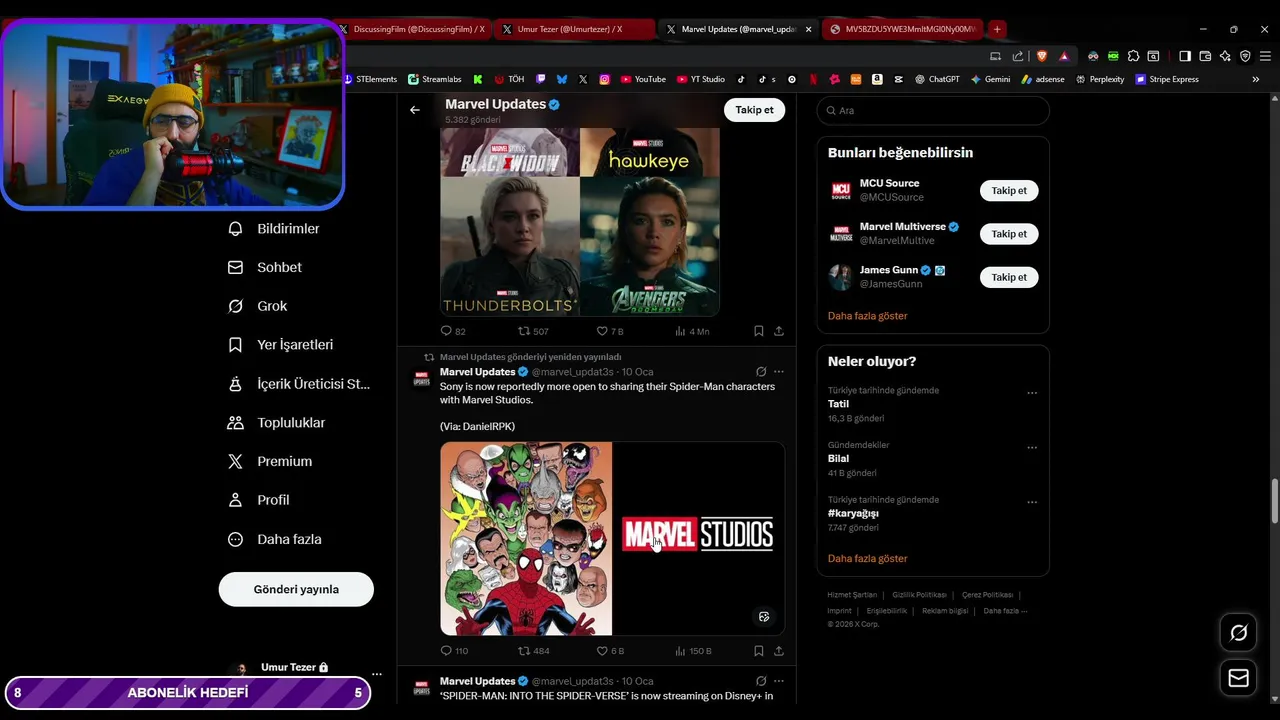Open Premium in sidebar
This screenshot has height=720, width=1280.
270,461
